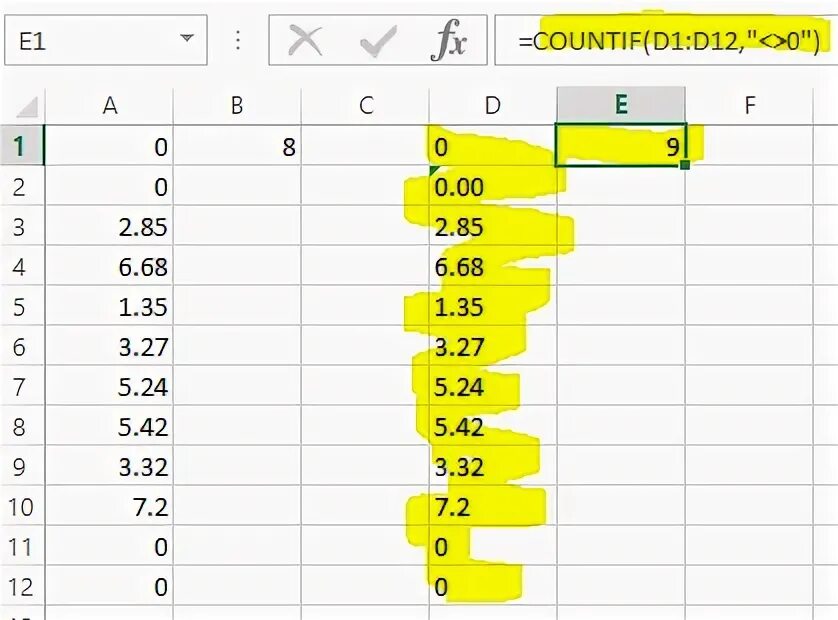838x620 pixels.
Task: Select row 5 header
Action: (22, 306)
